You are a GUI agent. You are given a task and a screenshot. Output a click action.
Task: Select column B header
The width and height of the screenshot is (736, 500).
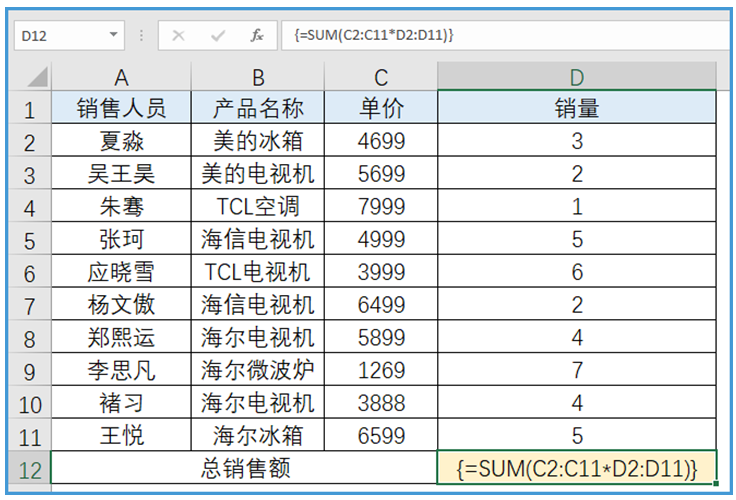(x=258, y=77)
